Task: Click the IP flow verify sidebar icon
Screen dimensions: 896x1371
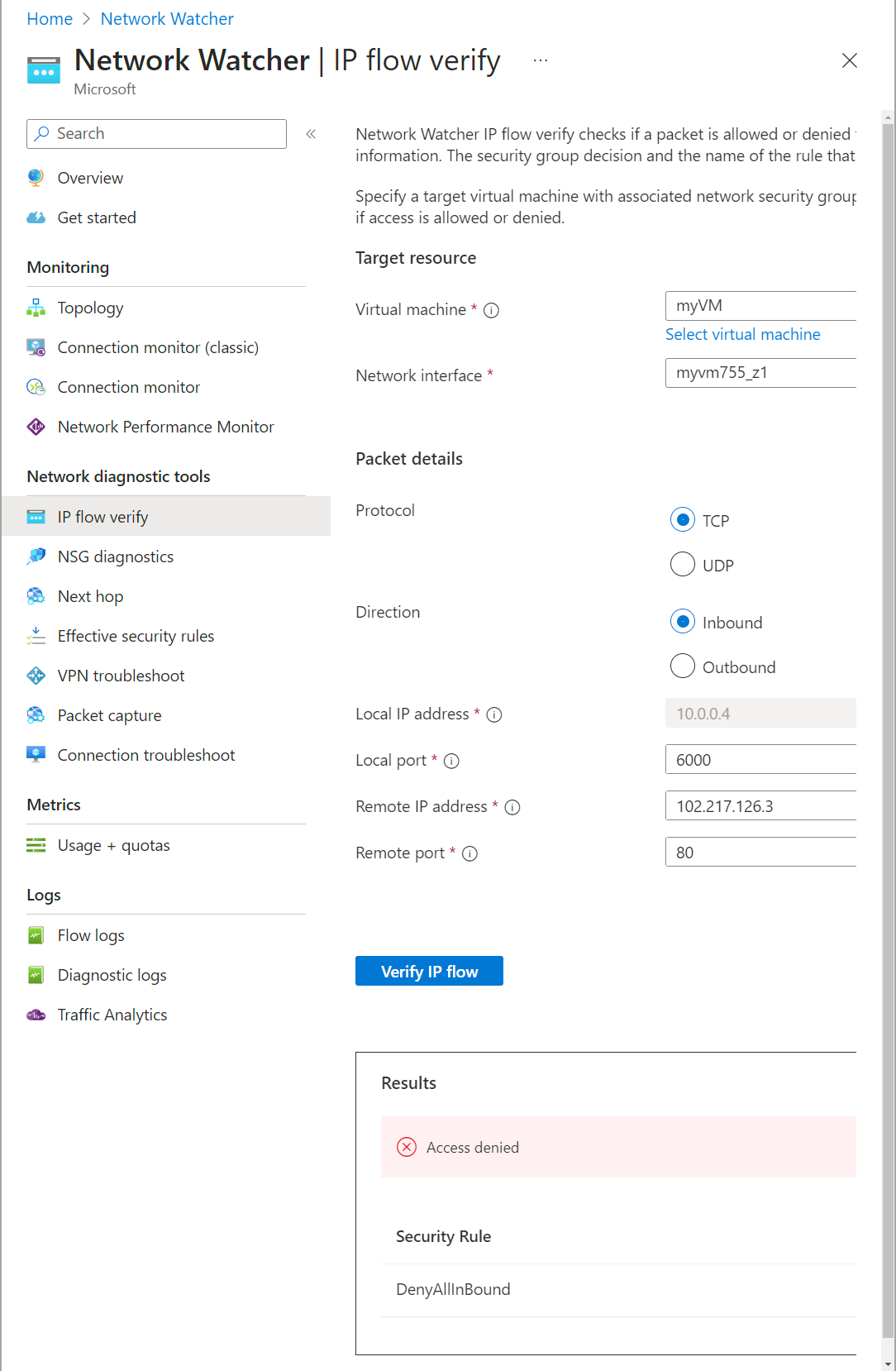Action: coord(36,517)
